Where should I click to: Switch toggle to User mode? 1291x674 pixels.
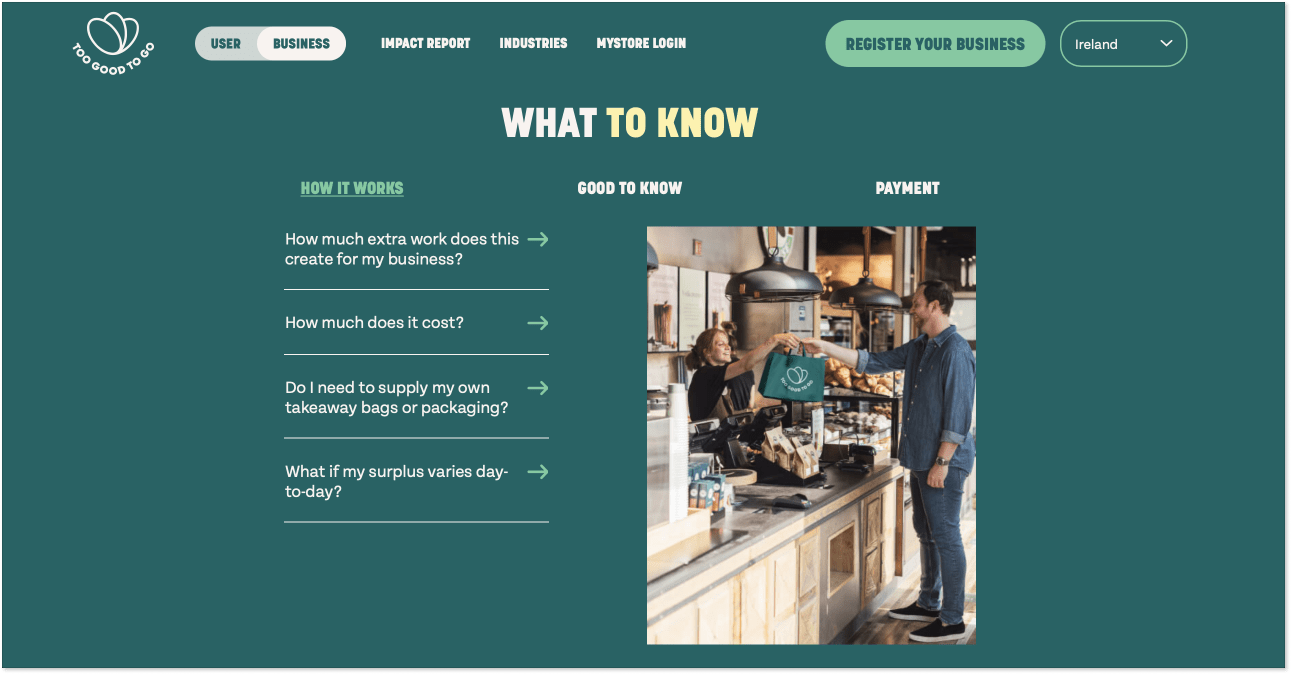pyautogui.click(x=226, y=44)
